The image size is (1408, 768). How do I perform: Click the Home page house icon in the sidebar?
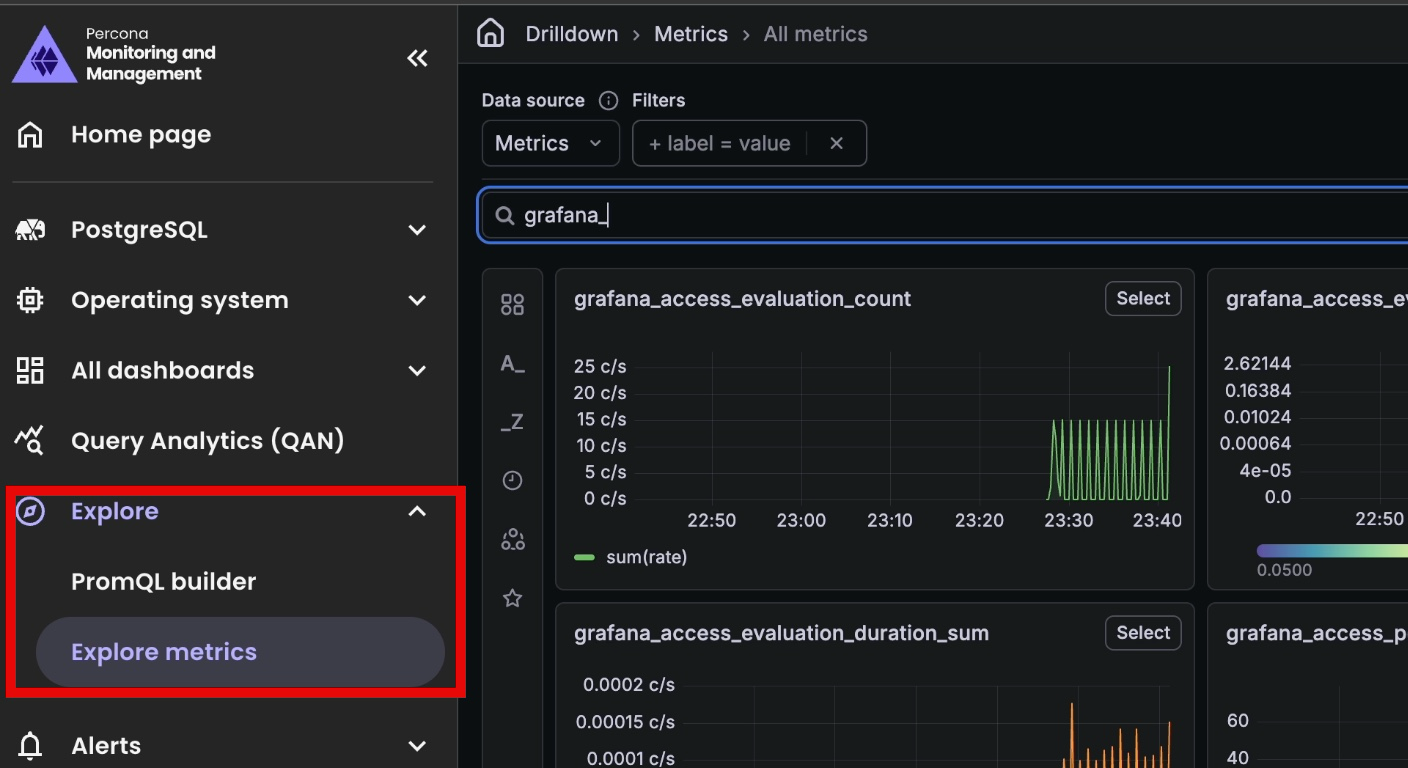point(31,134)
